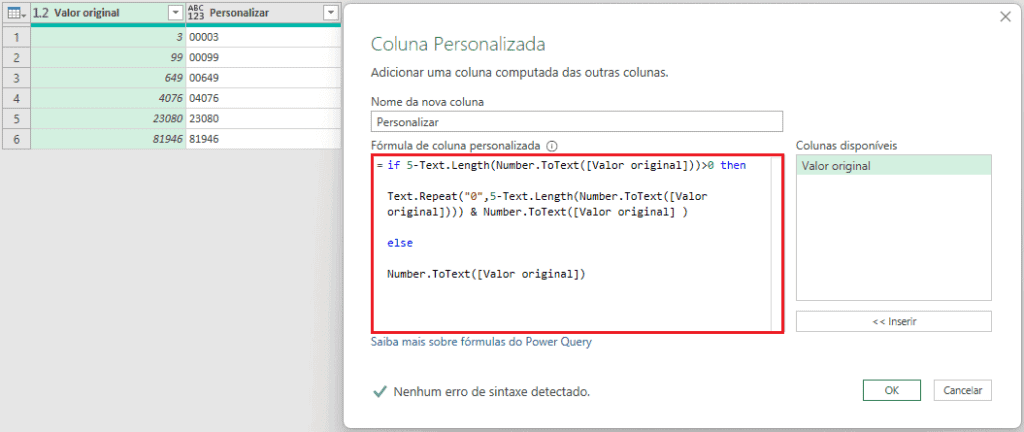Click cell with value 00649
The image size is (1024, 432).
tap(263, 78)
